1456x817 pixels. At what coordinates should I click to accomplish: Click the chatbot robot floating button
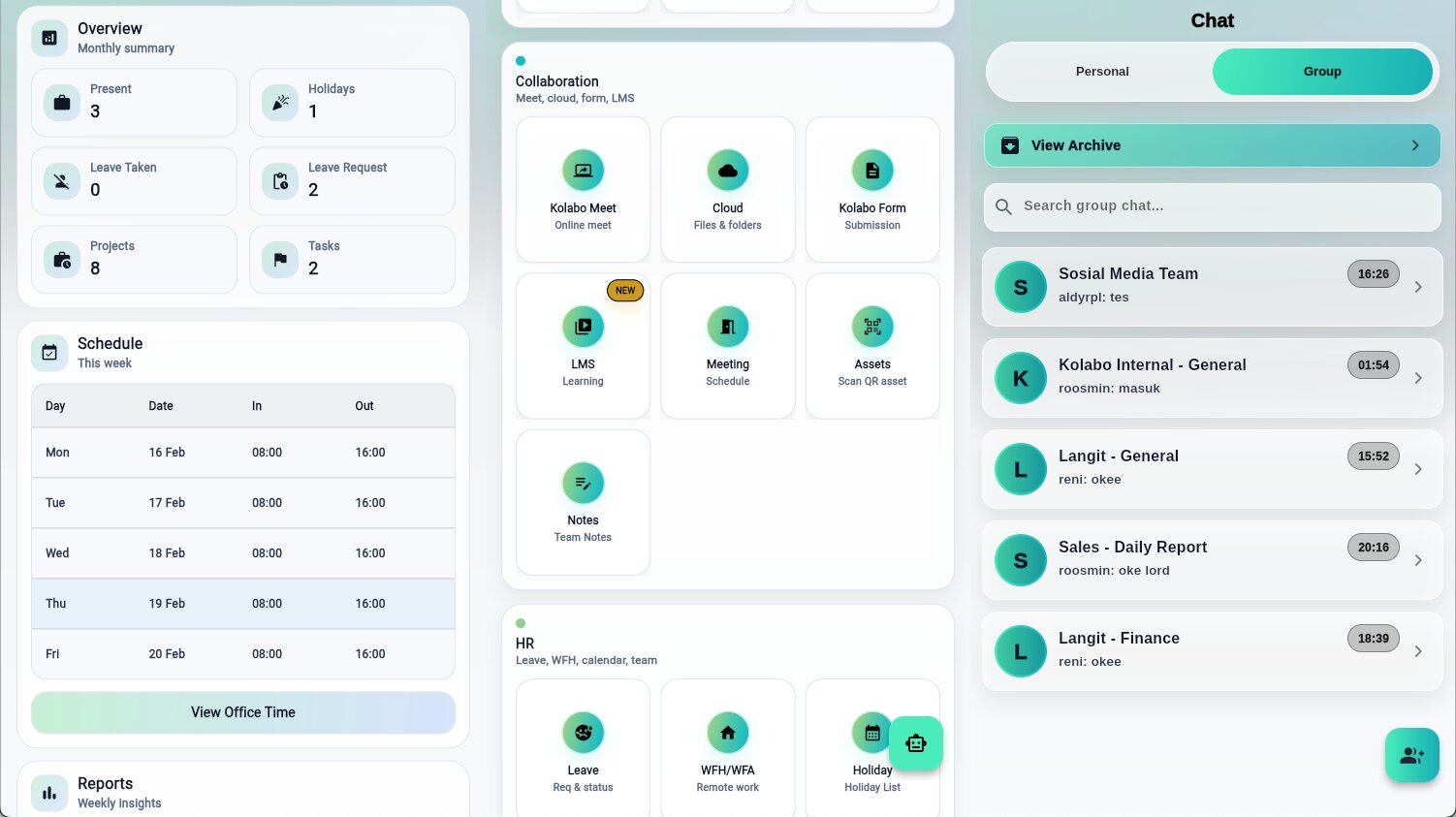915,743
